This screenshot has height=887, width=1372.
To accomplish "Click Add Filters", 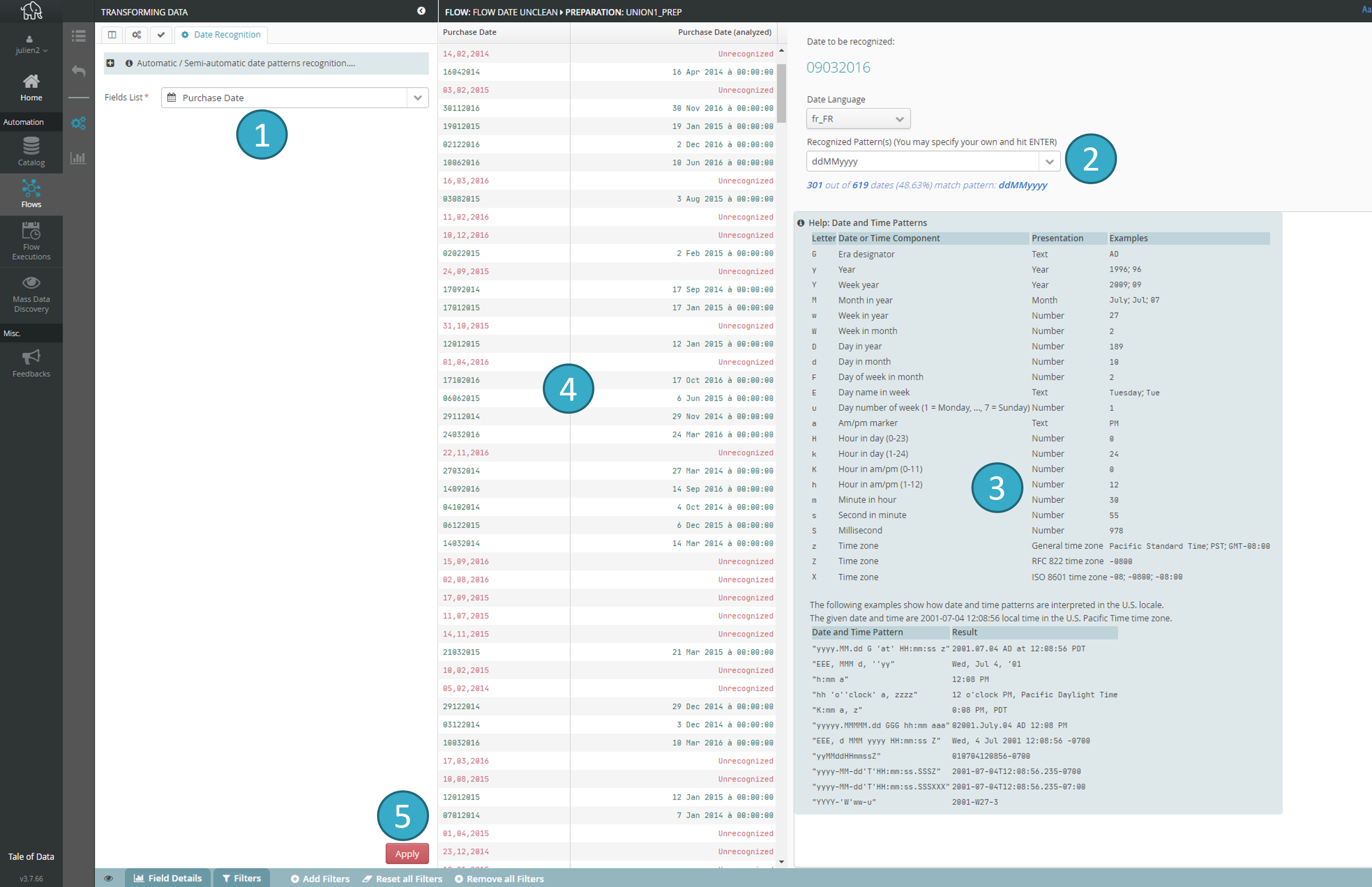I will (x=320, y=879).
